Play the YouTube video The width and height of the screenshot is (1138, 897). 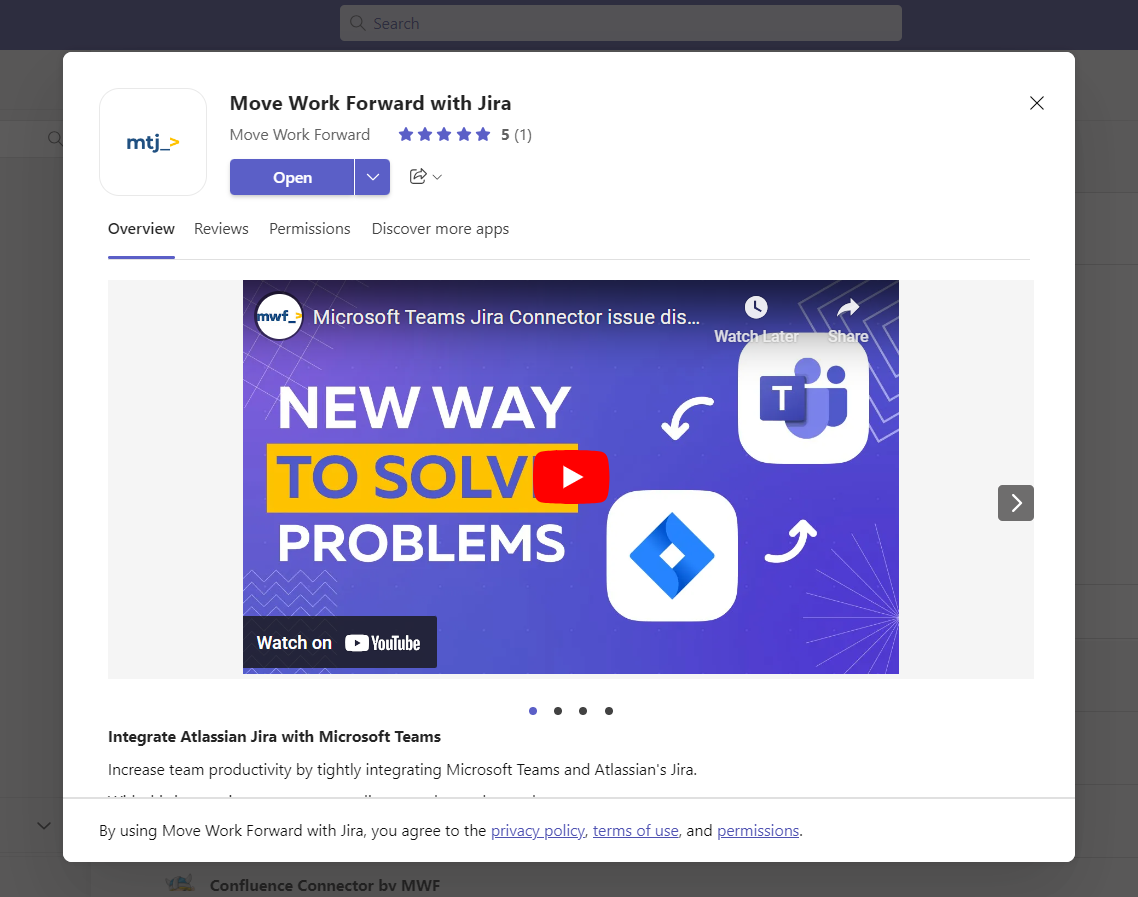point(570,477)
